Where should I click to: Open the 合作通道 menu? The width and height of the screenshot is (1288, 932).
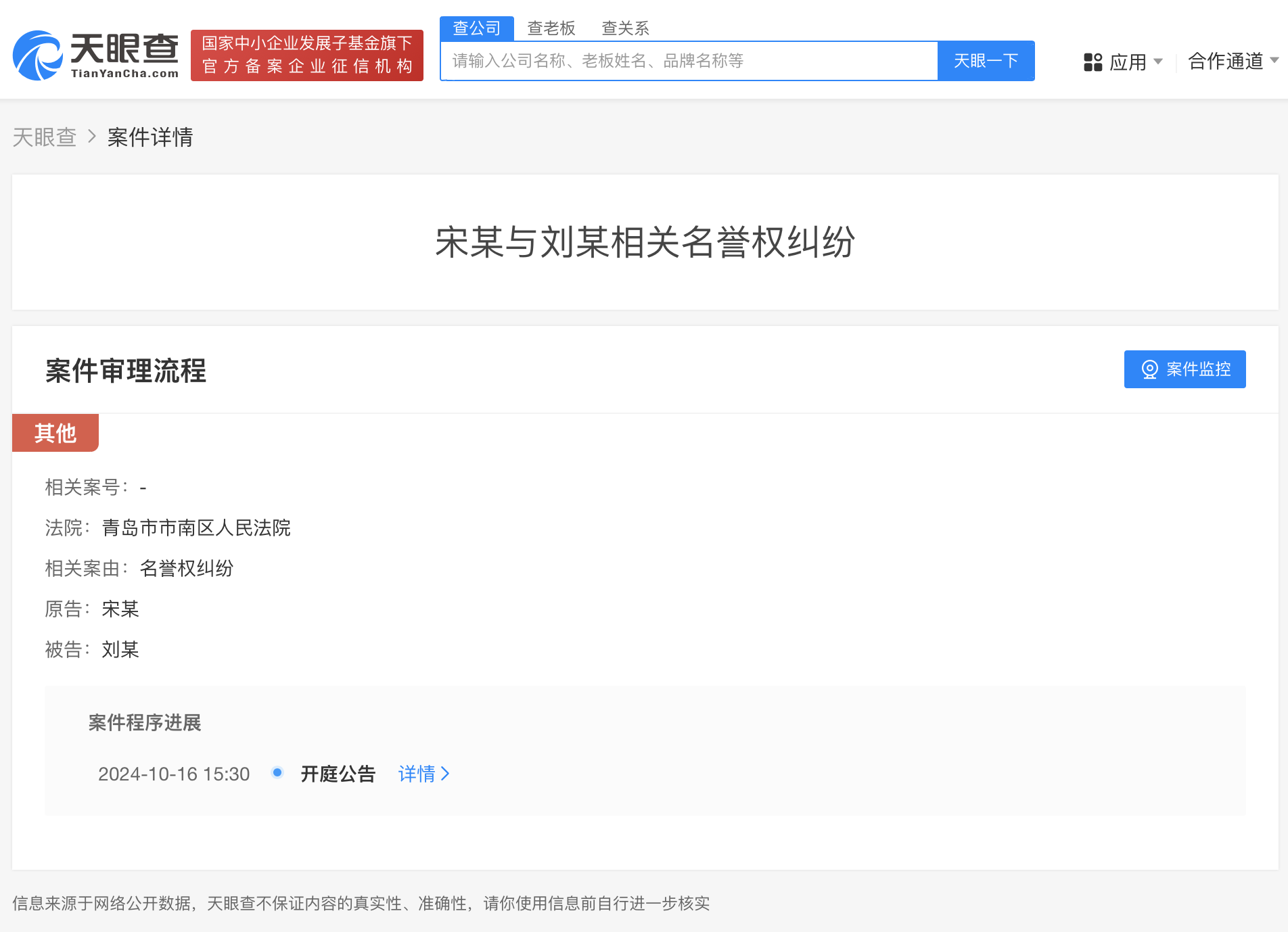pyautogui.click(x=1234, y=62)
